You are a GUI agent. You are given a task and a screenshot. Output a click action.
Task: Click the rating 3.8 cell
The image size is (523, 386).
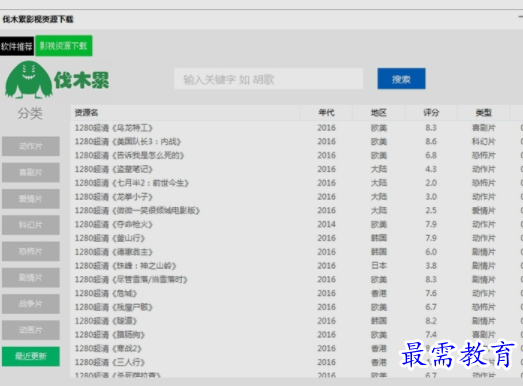[x=431, y=266]
